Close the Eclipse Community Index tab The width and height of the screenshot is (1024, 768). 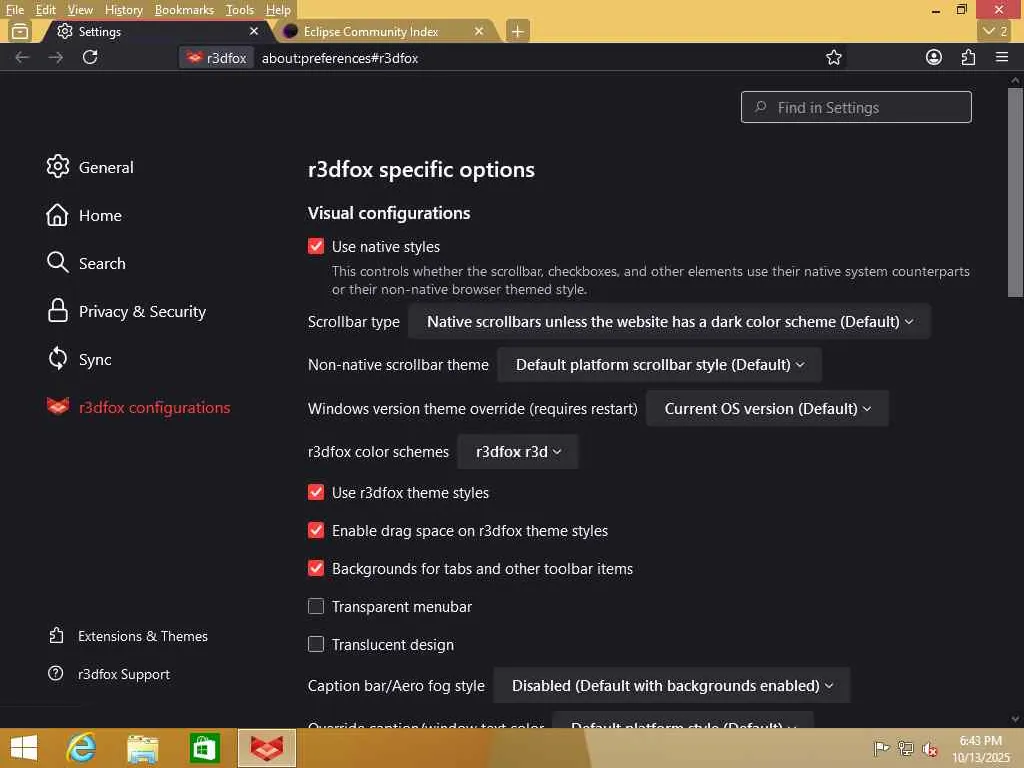tap(479, 31)
